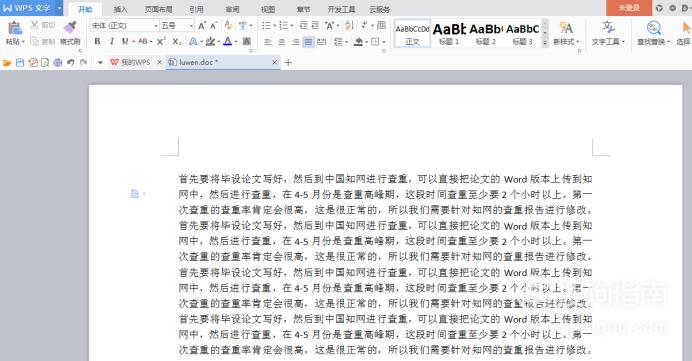
Task: Expand the styles gallery list
Action: click(x=545, y=43)
